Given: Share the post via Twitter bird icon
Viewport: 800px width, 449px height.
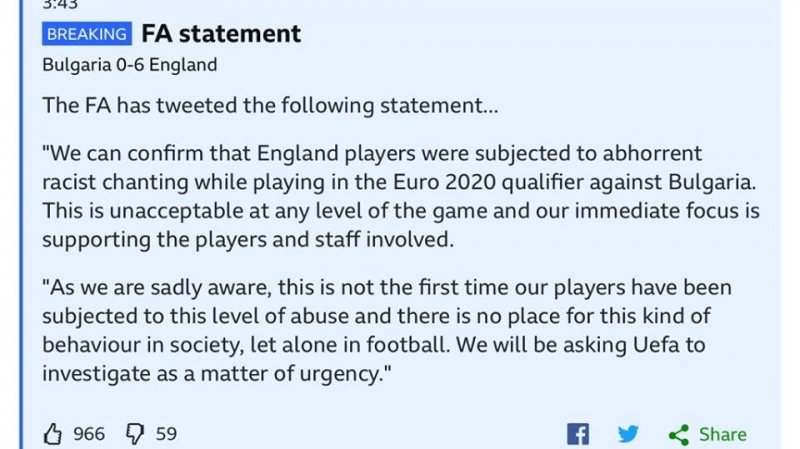Looking at the screenshot, I should (628, 434).
